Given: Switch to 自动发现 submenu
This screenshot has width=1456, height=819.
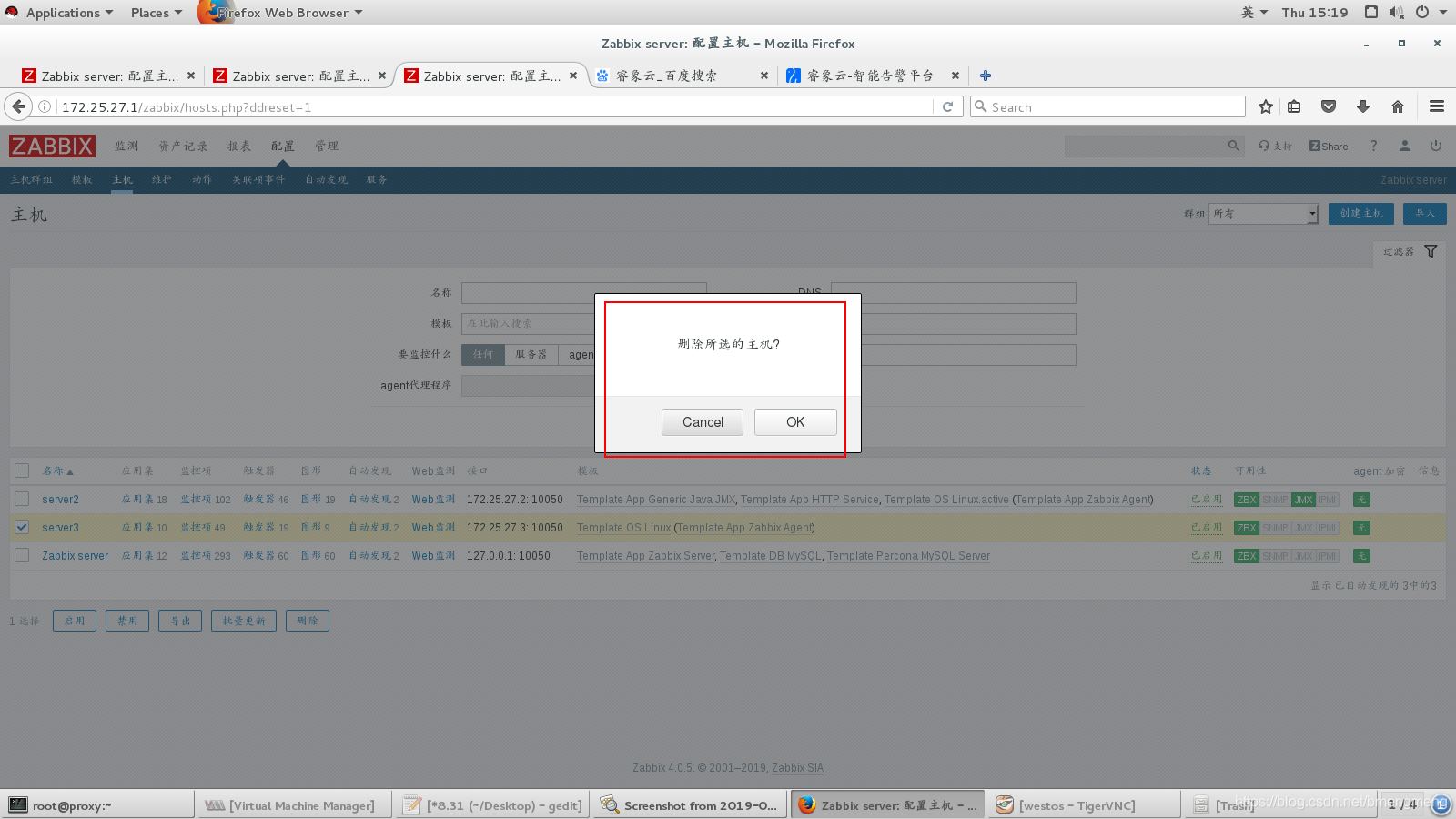Looking at the screenshot, I should (326, 179).
